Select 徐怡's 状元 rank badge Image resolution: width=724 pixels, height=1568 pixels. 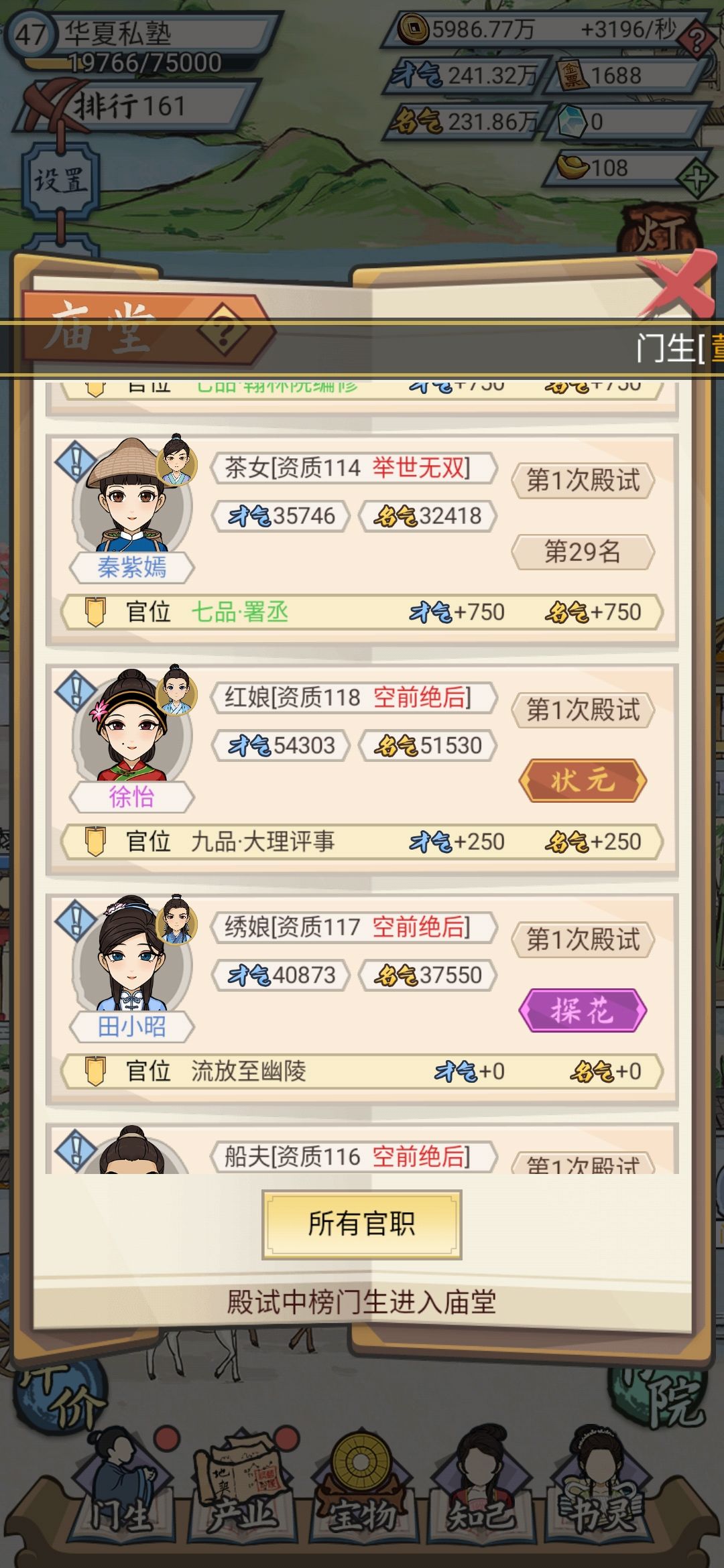[583, 781]
